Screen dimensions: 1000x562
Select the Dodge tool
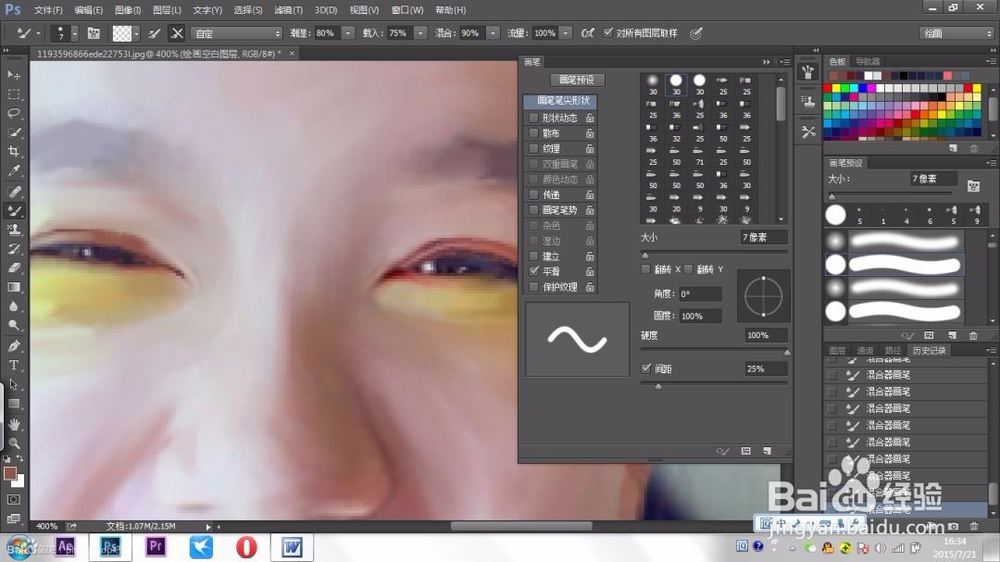pos(13,325)
